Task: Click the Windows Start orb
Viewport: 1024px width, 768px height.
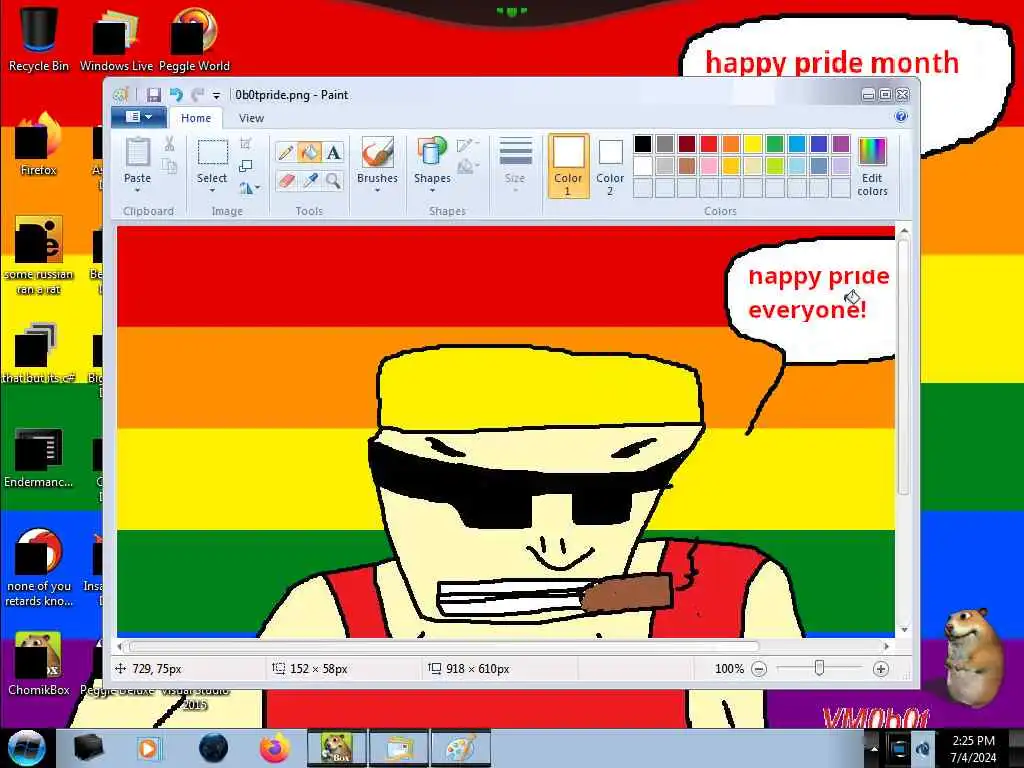Action: (x=26, y=748)
